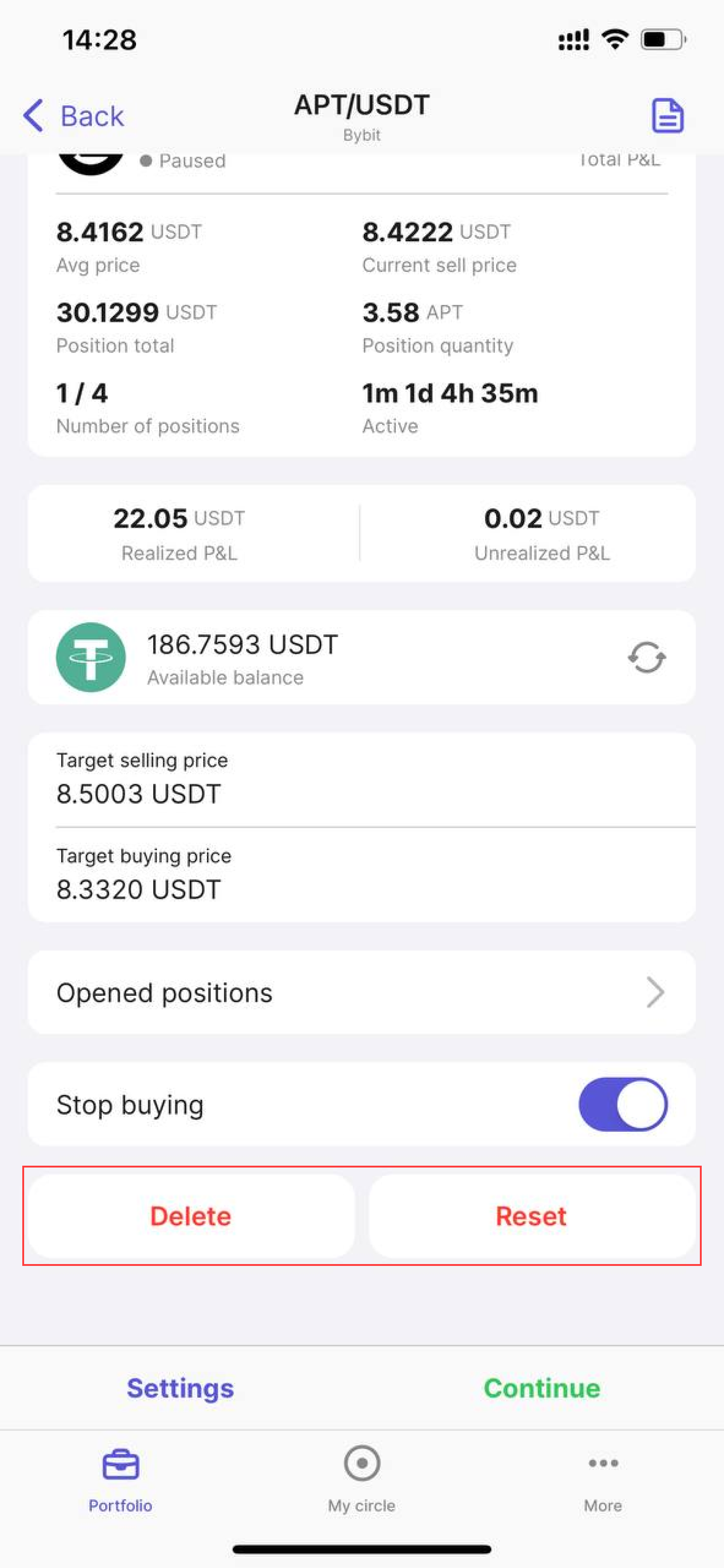Viewport: 724px width, 1568px height.
Task: Tap the back chevron arrow icon
Action: 34,116
